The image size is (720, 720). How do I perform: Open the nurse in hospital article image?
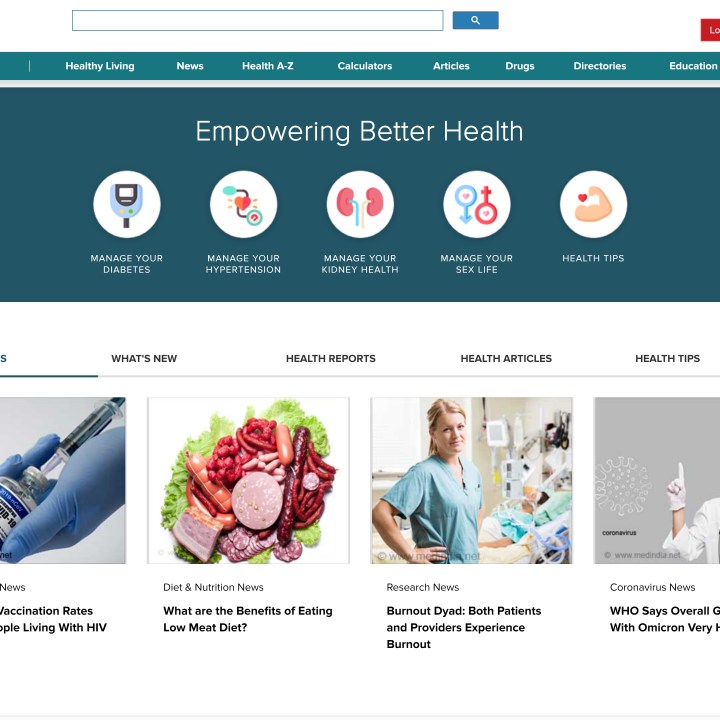472,480
